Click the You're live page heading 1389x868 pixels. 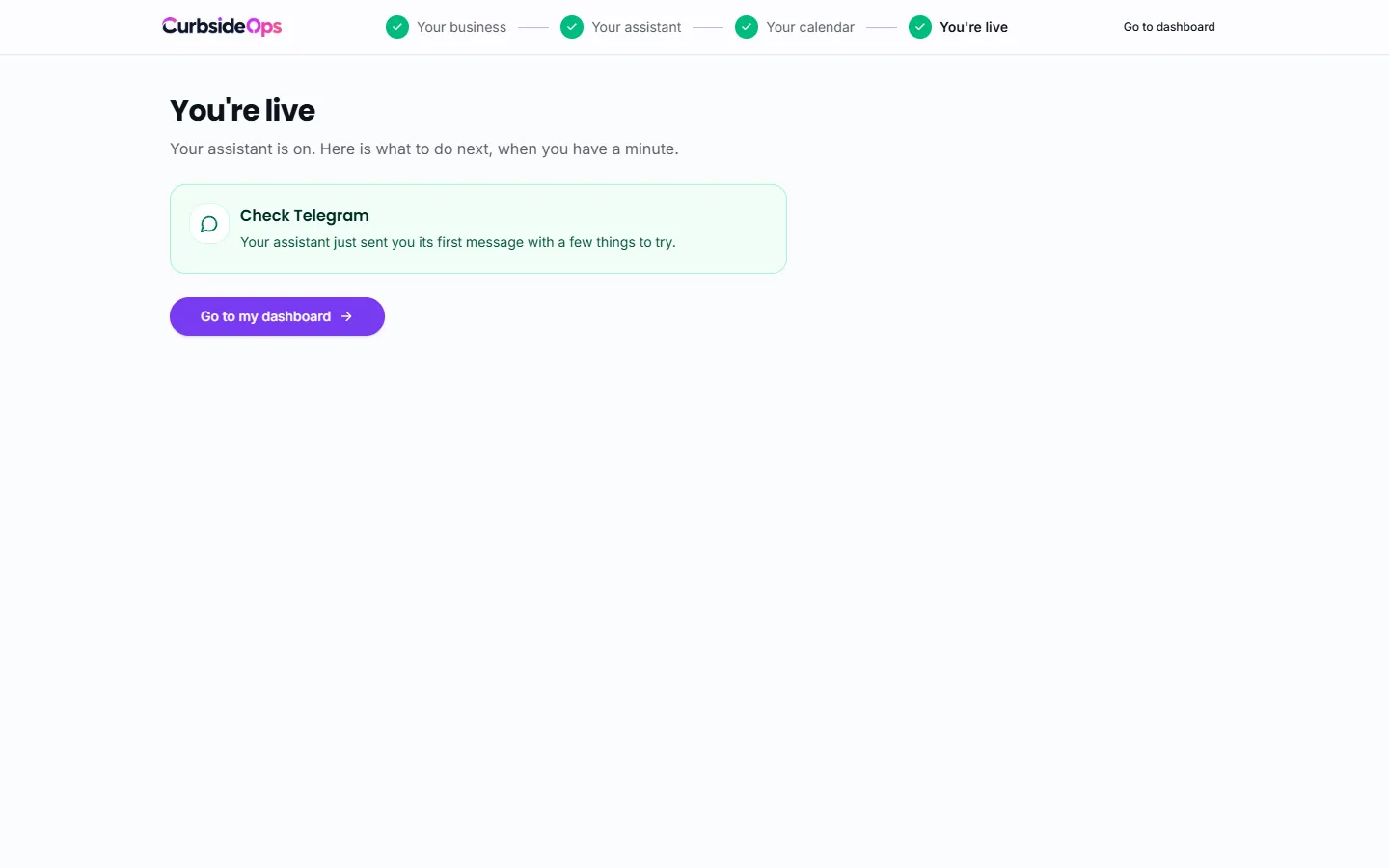[x=242, y=110]
